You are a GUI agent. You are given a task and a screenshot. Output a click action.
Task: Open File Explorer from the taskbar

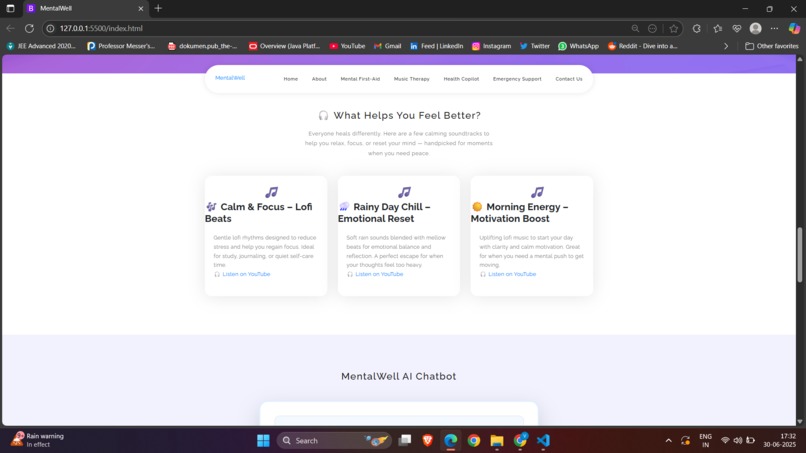pyautogui.click(x=497, y=440)
